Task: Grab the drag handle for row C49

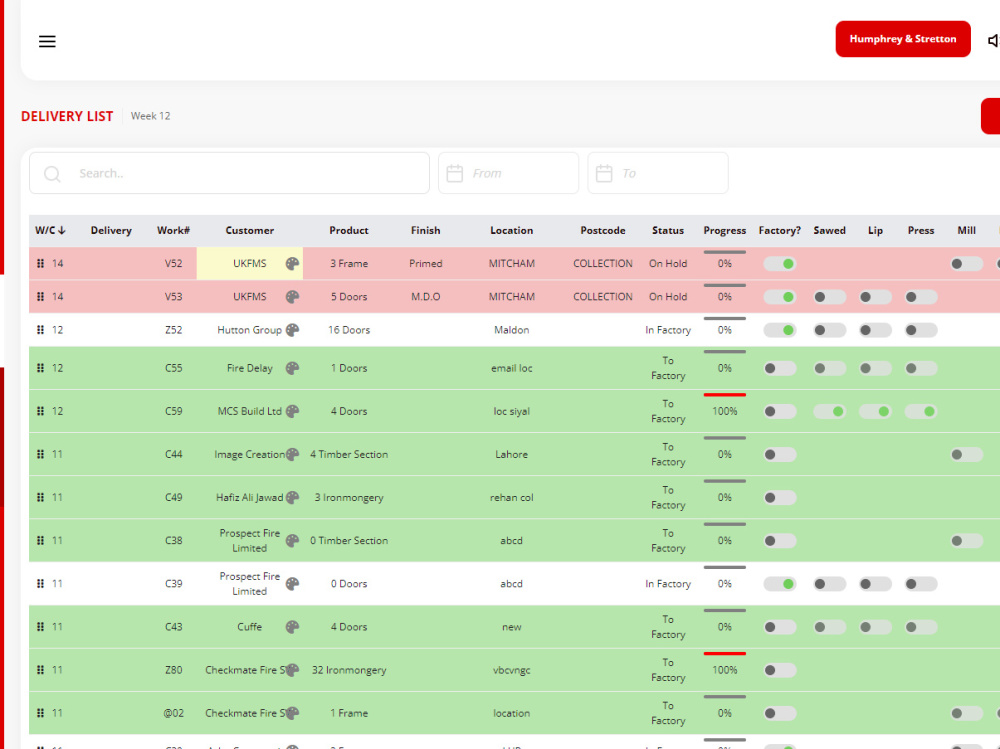Action: pos(40,498)
